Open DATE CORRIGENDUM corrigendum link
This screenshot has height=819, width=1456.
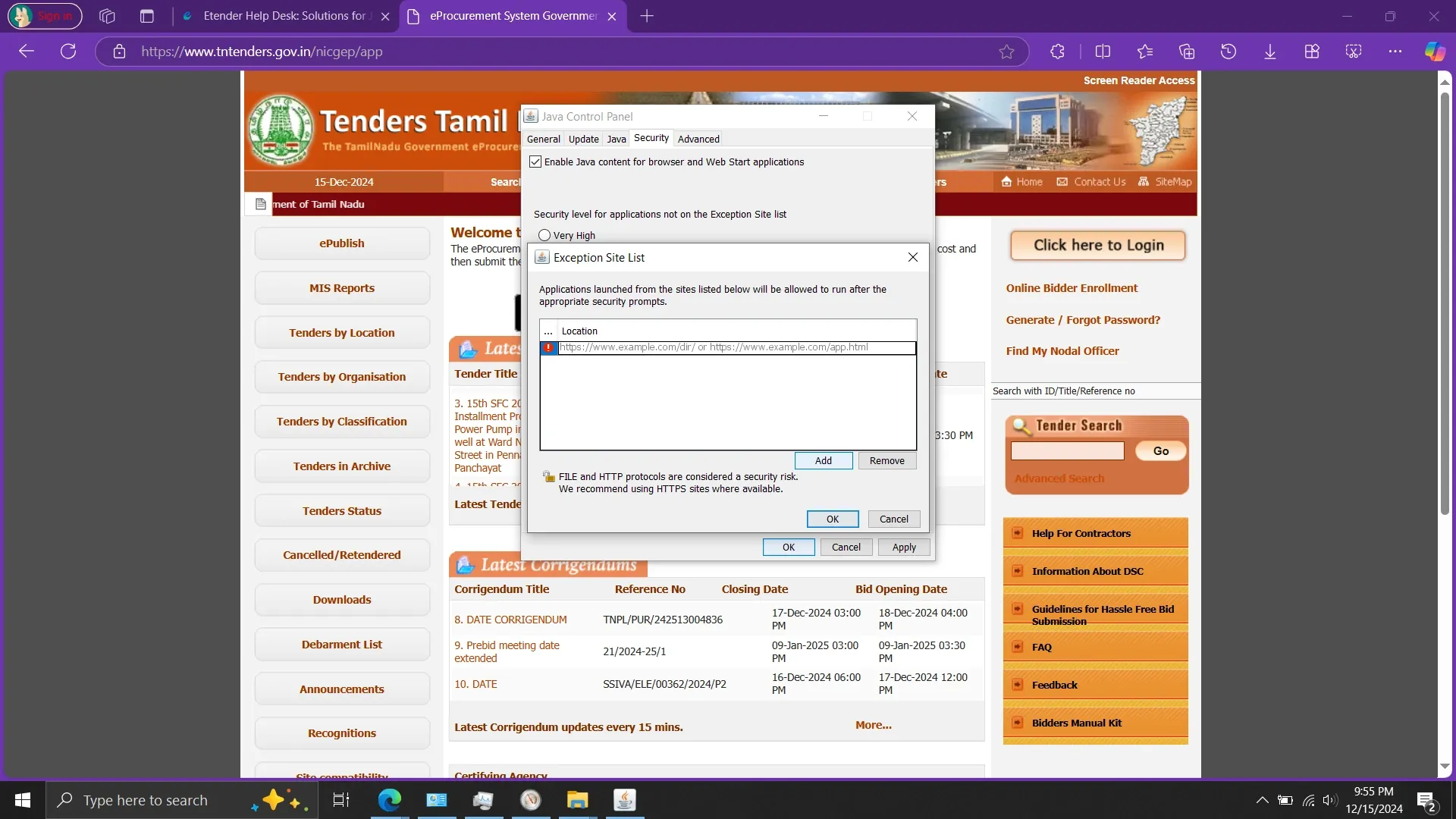(x=510, y=620)
